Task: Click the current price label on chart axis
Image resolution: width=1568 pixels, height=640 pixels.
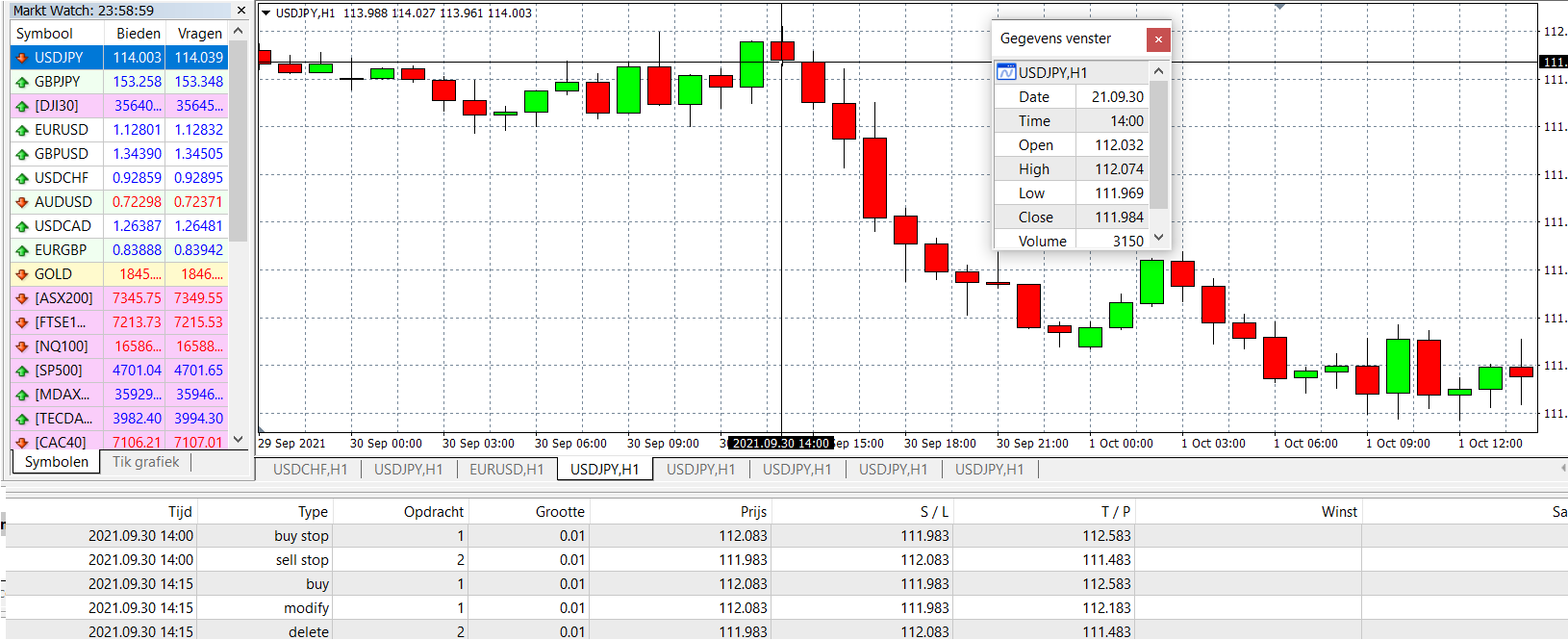Action: 1554,62
